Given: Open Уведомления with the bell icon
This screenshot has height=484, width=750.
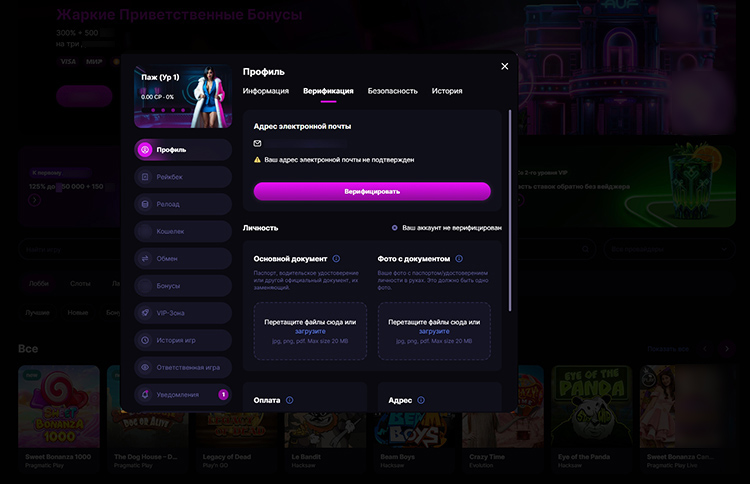Looking at the screenshot, I should 182,395.
